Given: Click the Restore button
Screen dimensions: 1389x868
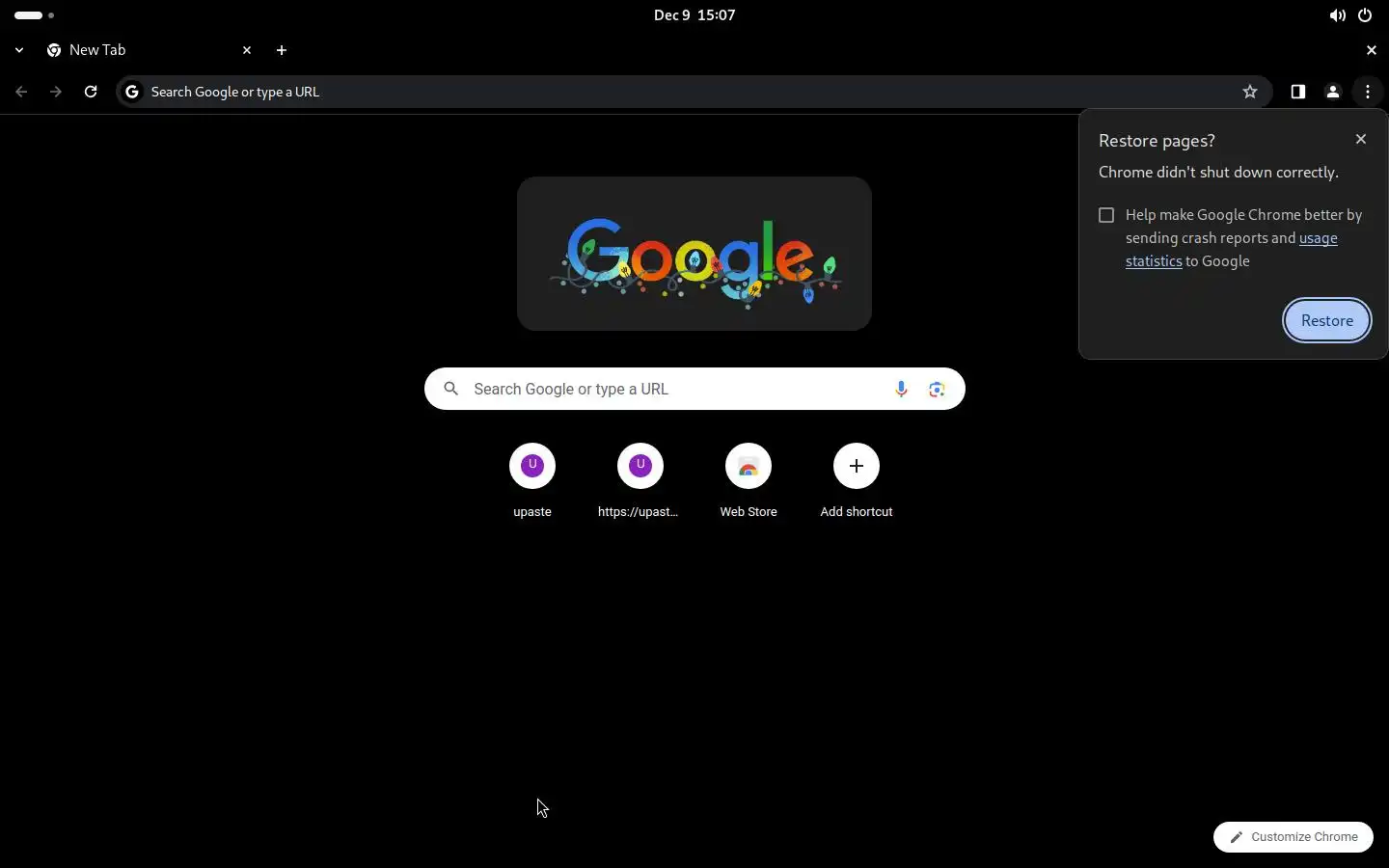Looking at the screenshot, I should coord(1327,320).
